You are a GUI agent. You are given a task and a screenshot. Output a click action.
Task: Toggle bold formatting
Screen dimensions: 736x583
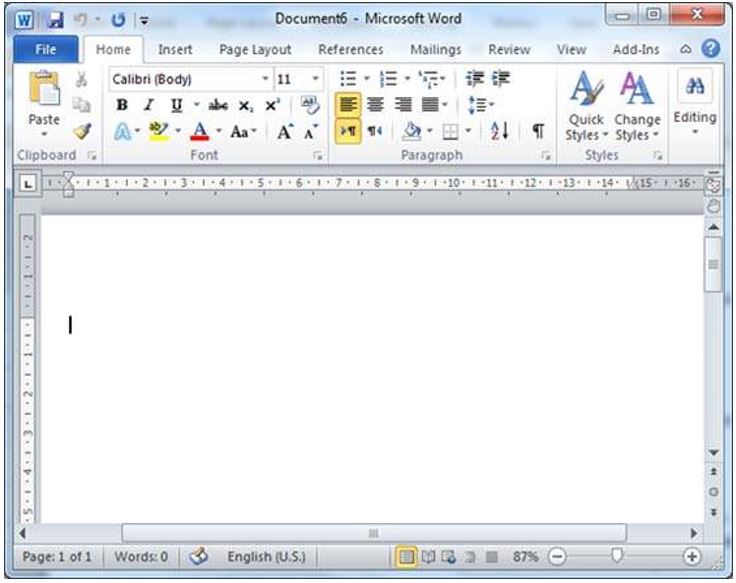(122, 105)
